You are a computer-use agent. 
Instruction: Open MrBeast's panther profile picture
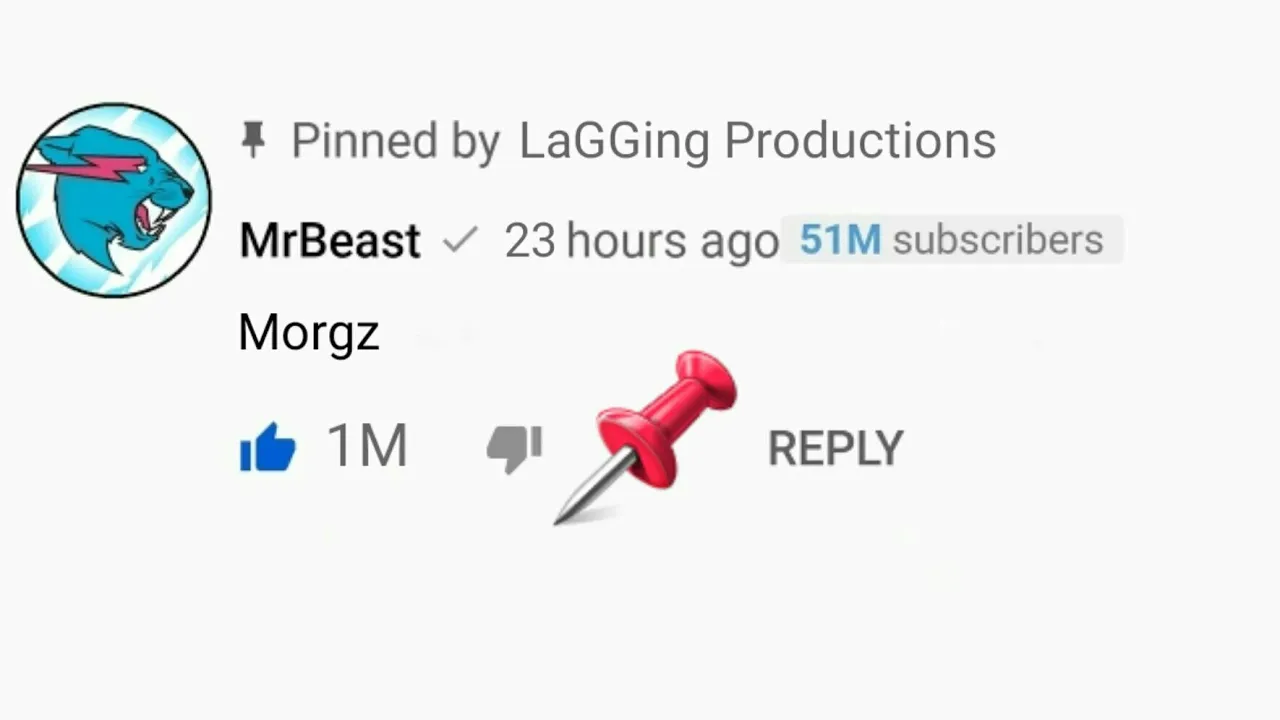pos(114,200)
